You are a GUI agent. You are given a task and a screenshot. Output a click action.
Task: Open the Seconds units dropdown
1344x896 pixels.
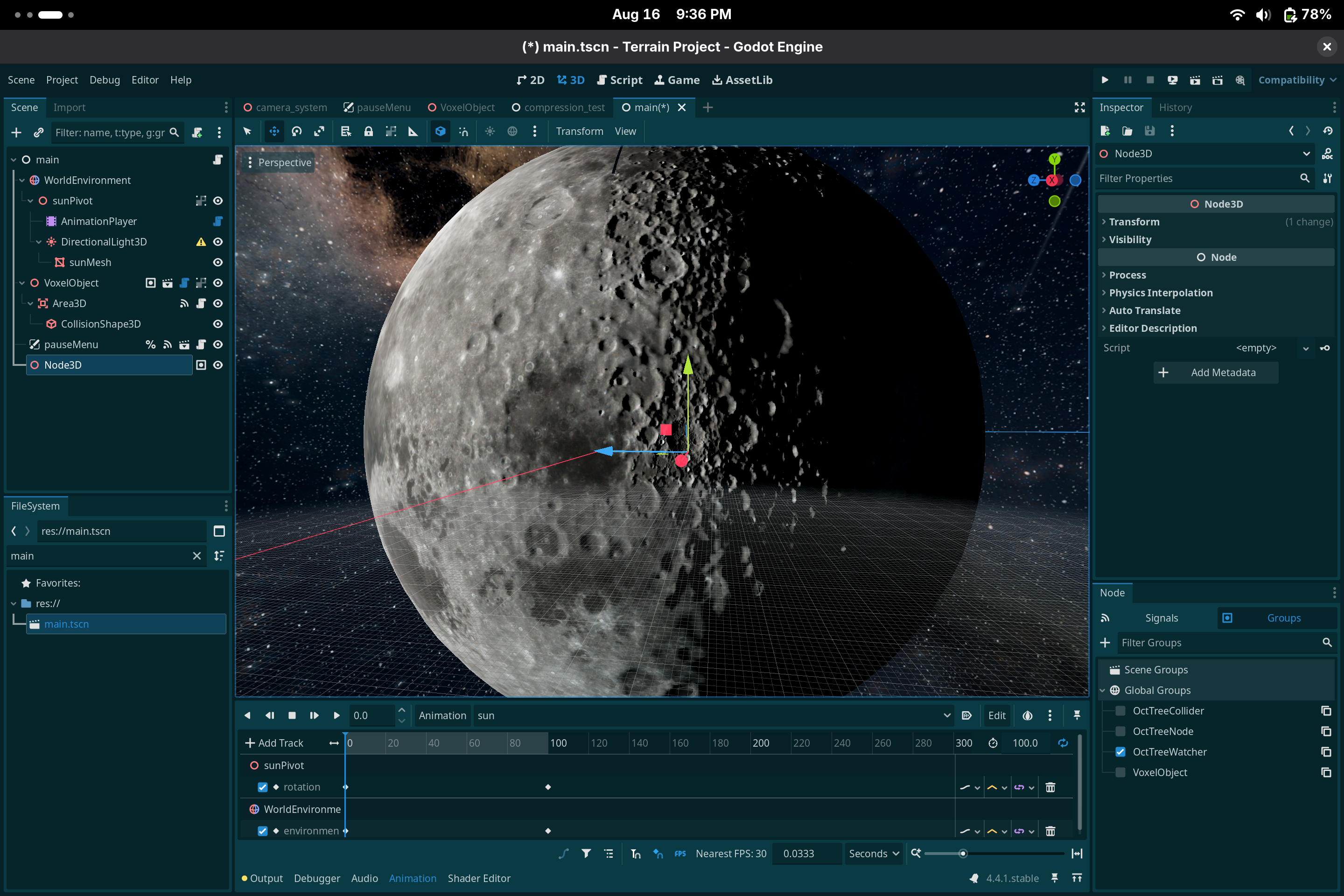coord(873,854)
